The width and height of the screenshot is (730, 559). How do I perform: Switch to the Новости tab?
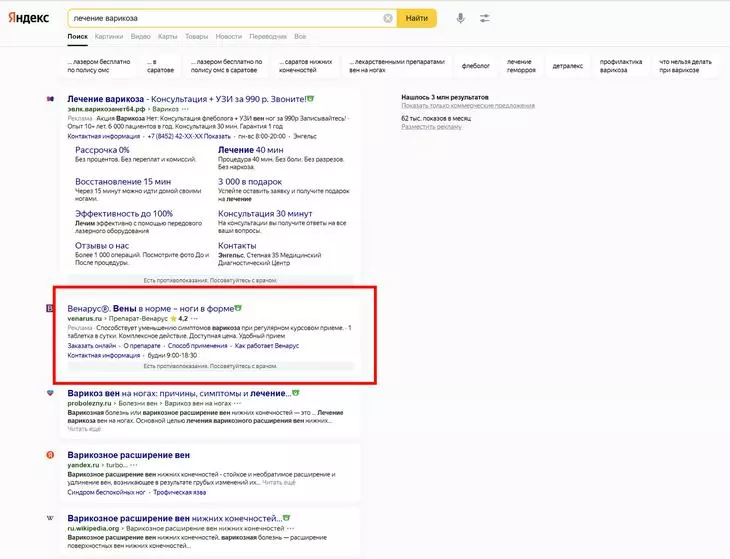229,36
